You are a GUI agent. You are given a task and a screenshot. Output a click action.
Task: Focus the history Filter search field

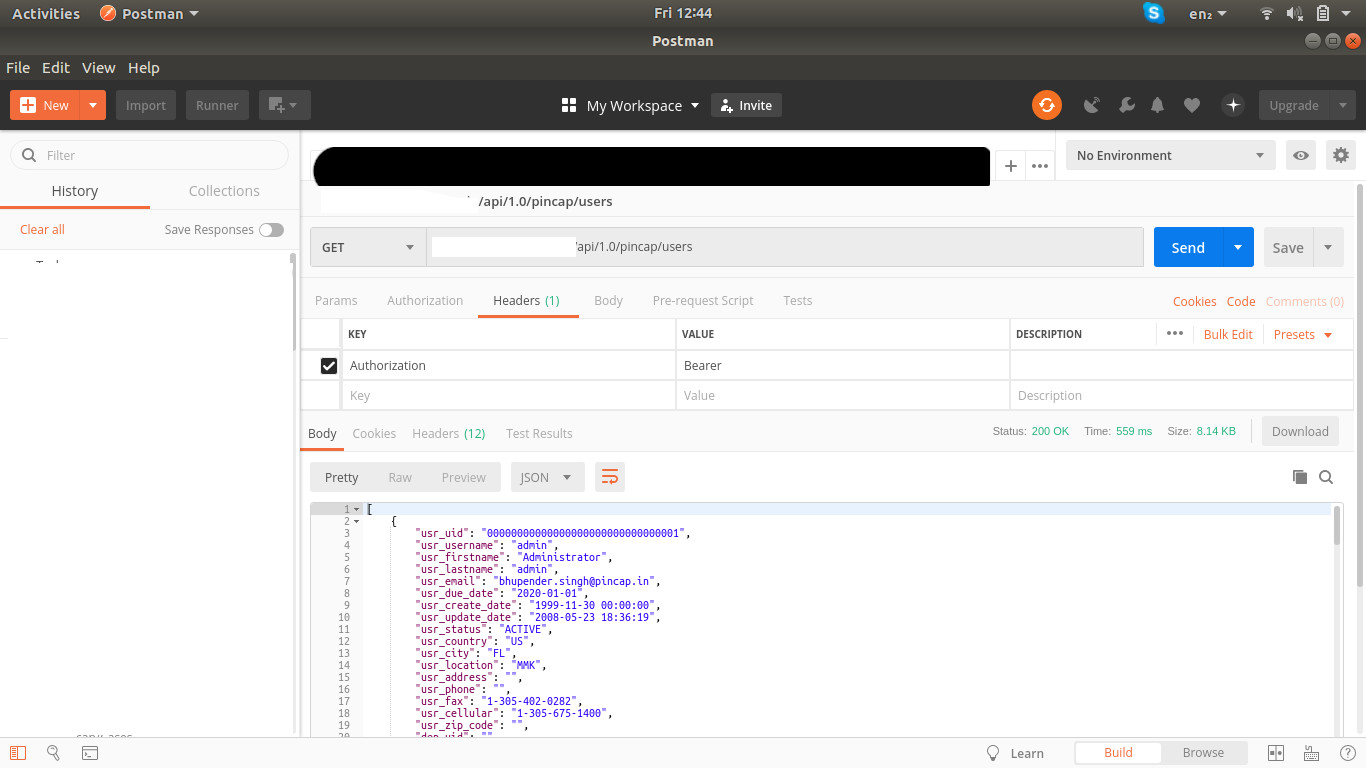click(149, 155)
